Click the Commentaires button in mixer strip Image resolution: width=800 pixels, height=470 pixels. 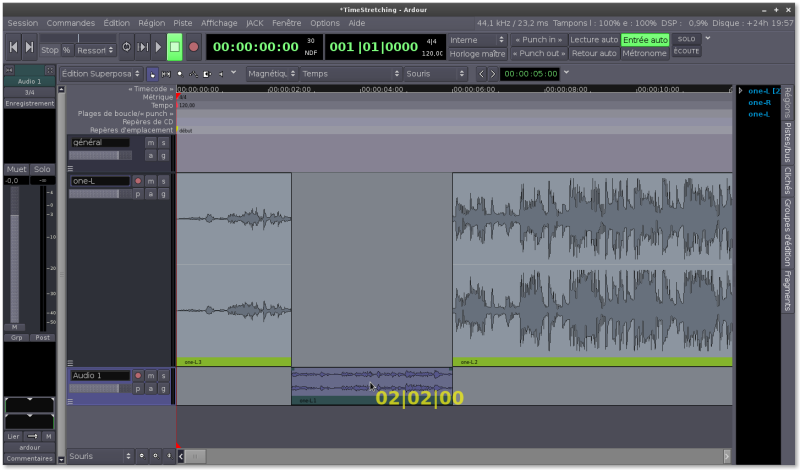28,458
